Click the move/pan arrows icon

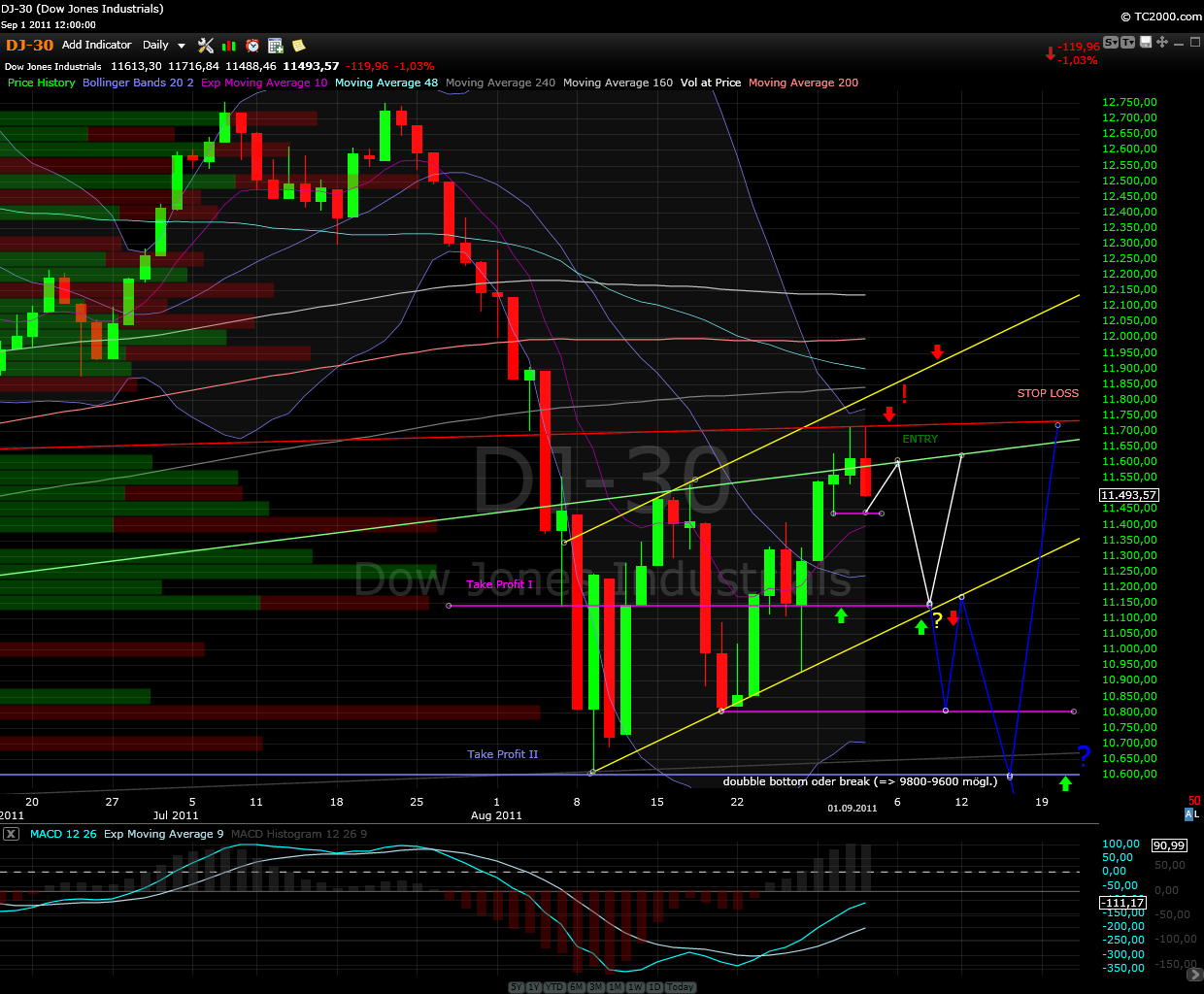1162,42
